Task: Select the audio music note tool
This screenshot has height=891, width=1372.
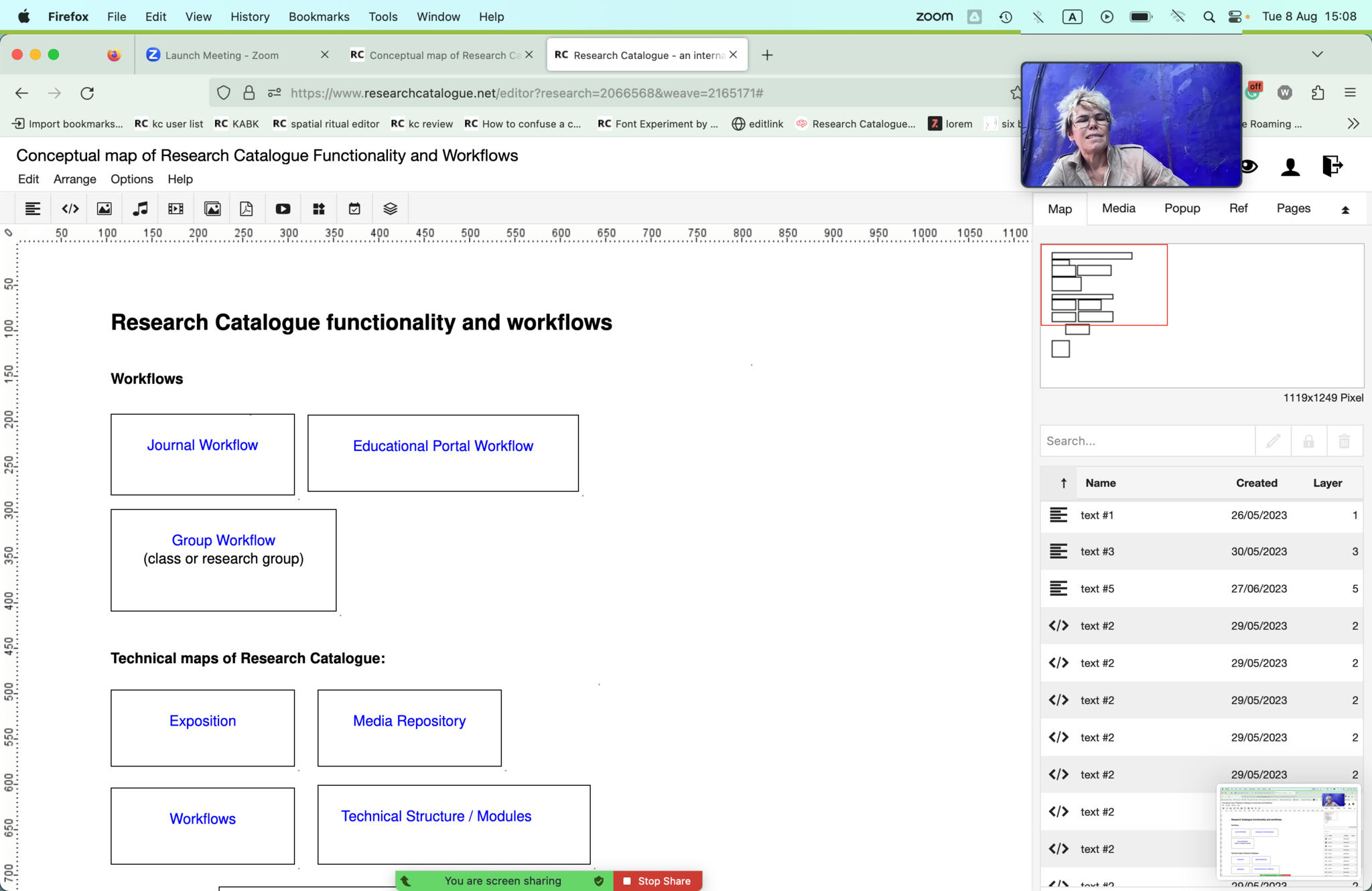Action: point(140,209)
